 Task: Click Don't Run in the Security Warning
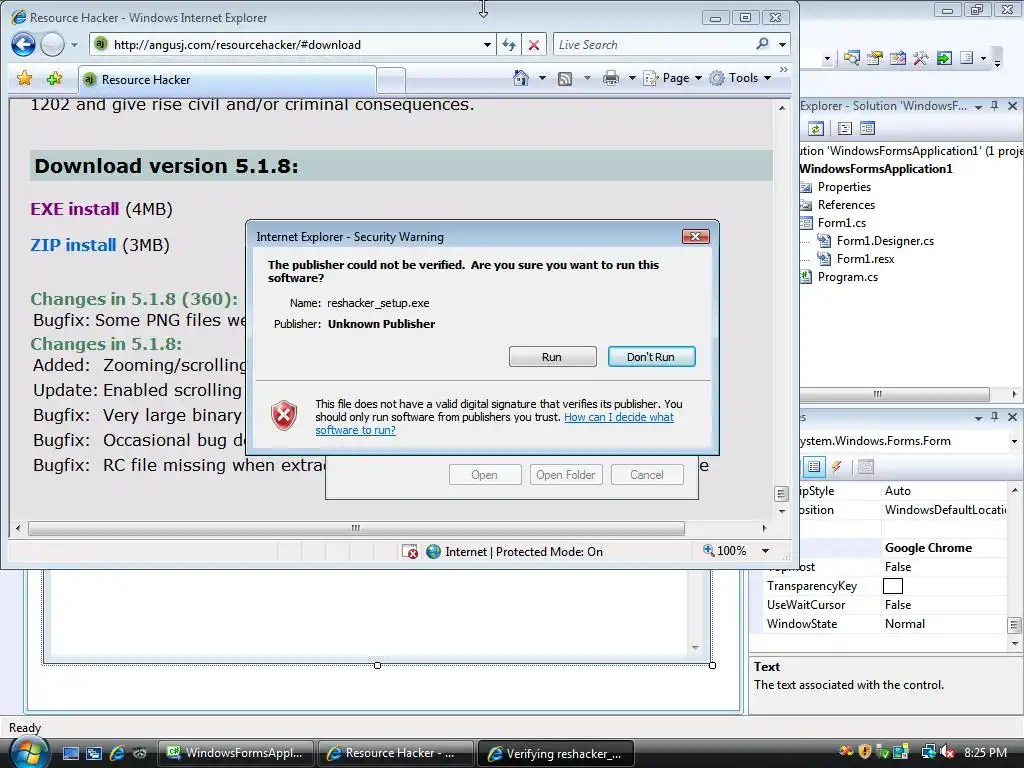pyautogui.click(x=651, y=357)
